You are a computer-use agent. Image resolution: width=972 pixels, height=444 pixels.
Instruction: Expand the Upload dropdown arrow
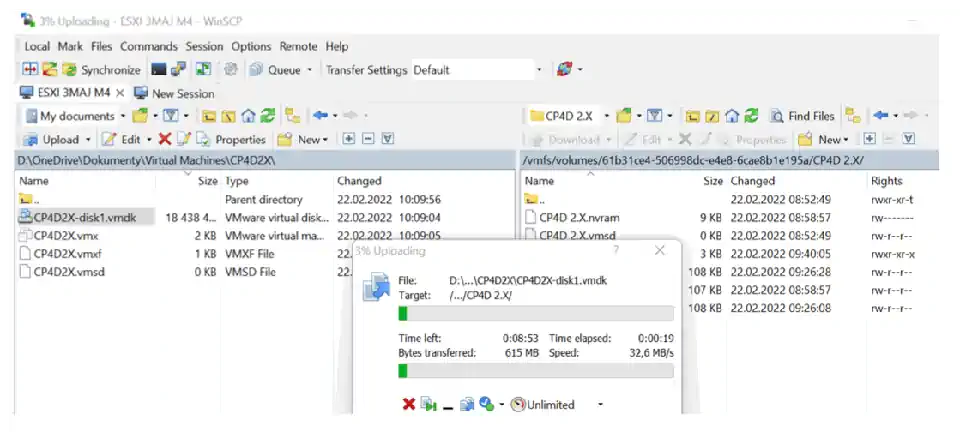(x=88, y=140)
